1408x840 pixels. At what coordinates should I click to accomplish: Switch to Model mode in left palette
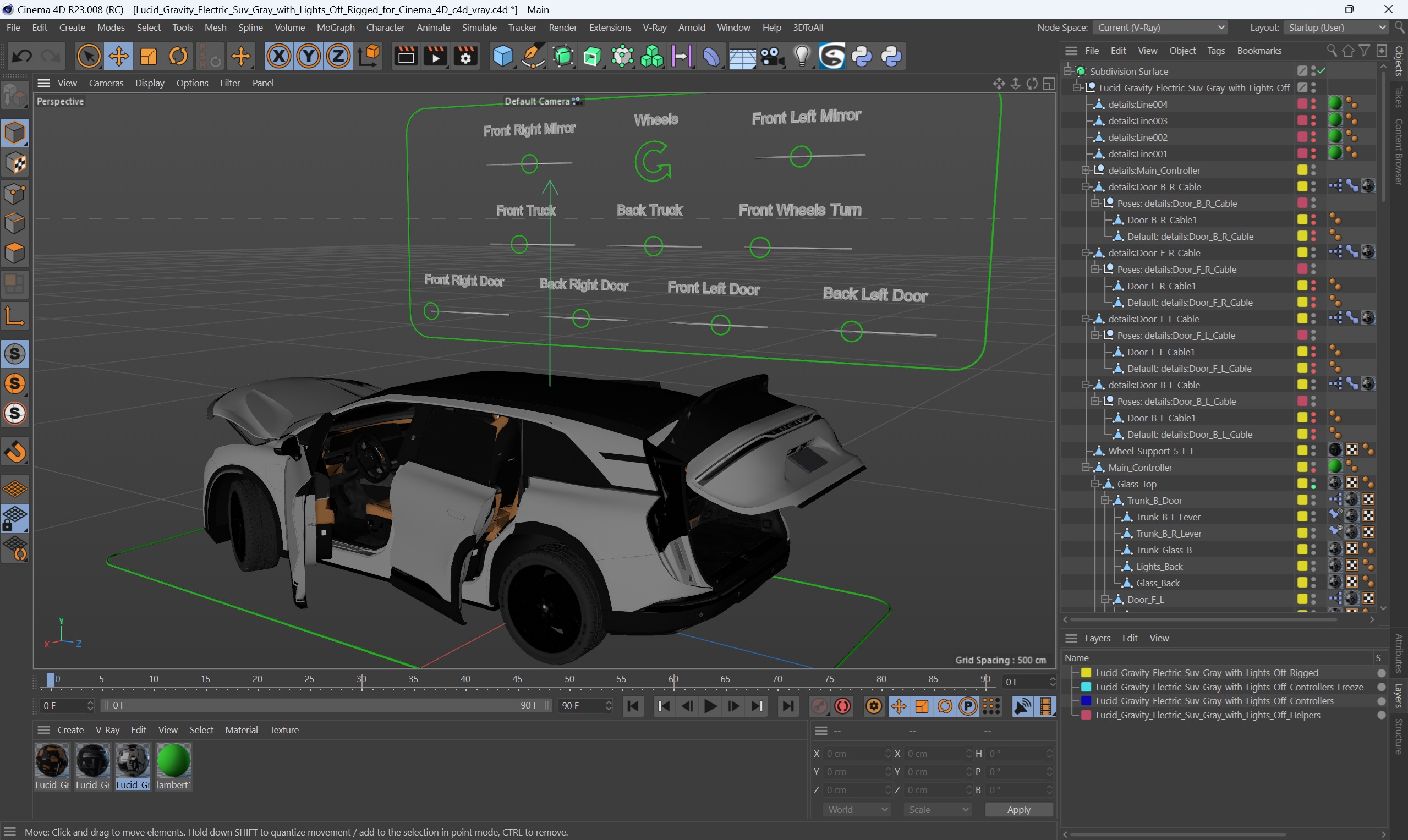point(15,133)
